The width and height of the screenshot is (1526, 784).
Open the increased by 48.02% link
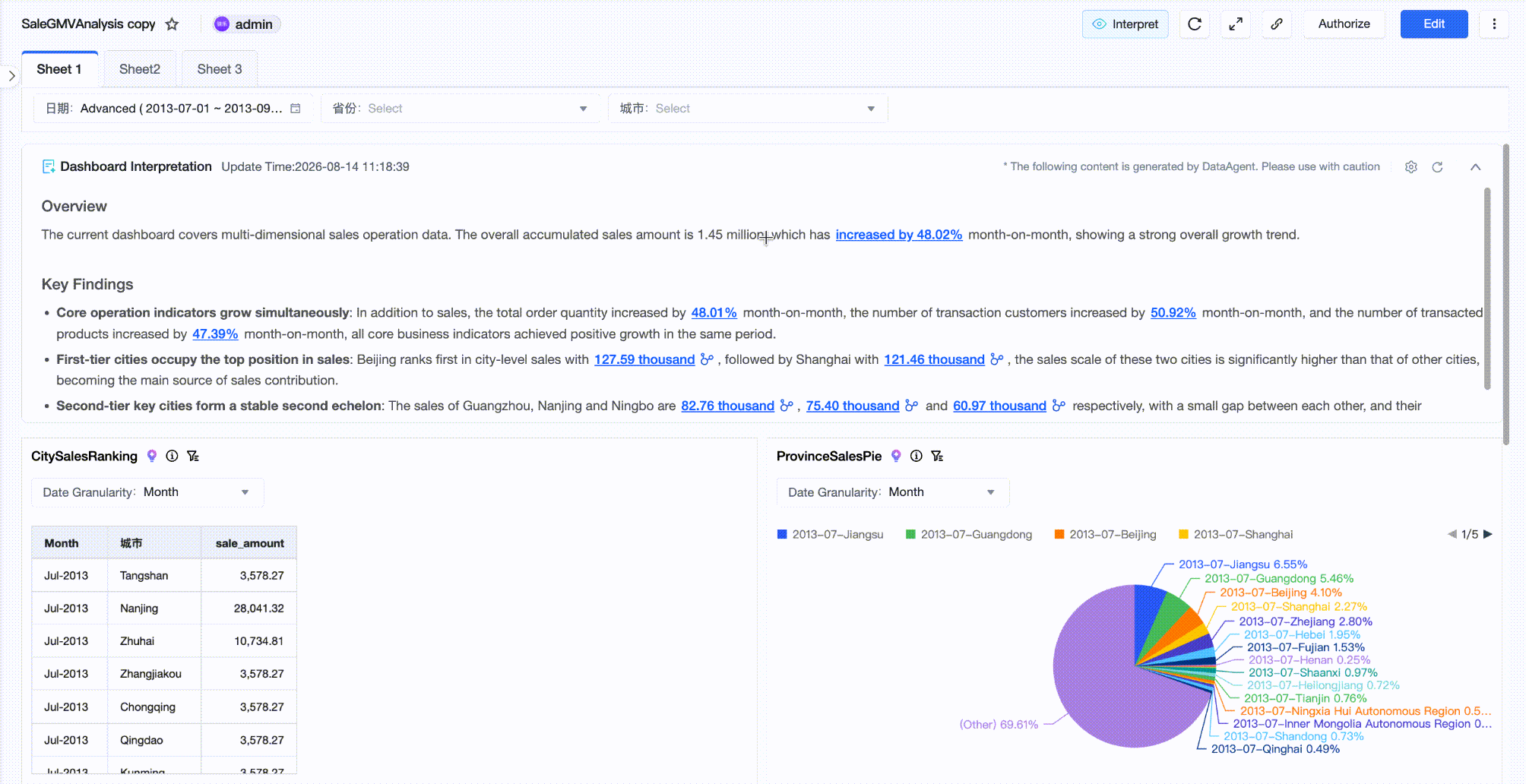[899, 235]
